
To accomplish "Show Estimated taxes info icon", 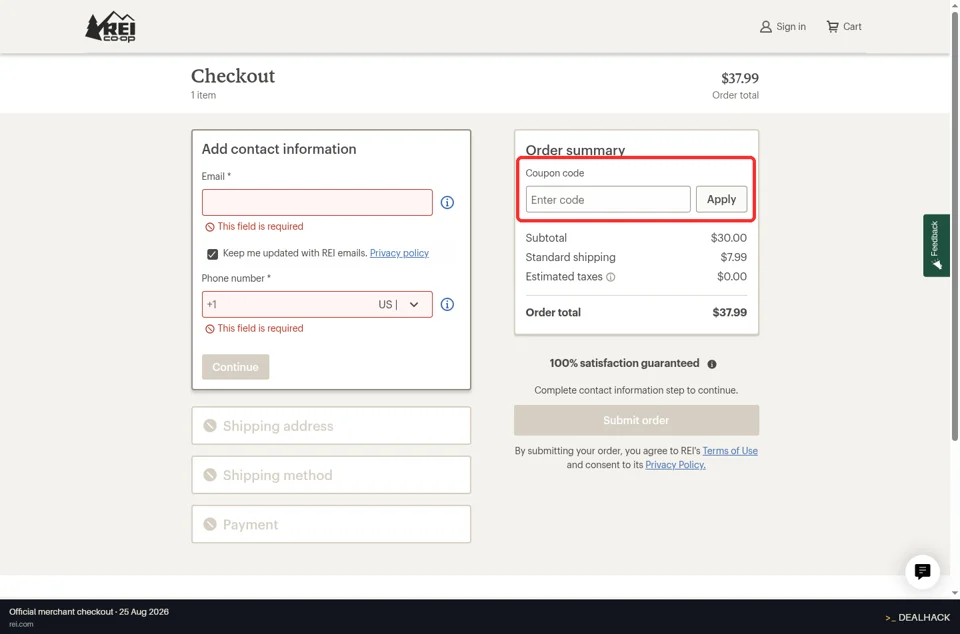I will click(610, 277).
